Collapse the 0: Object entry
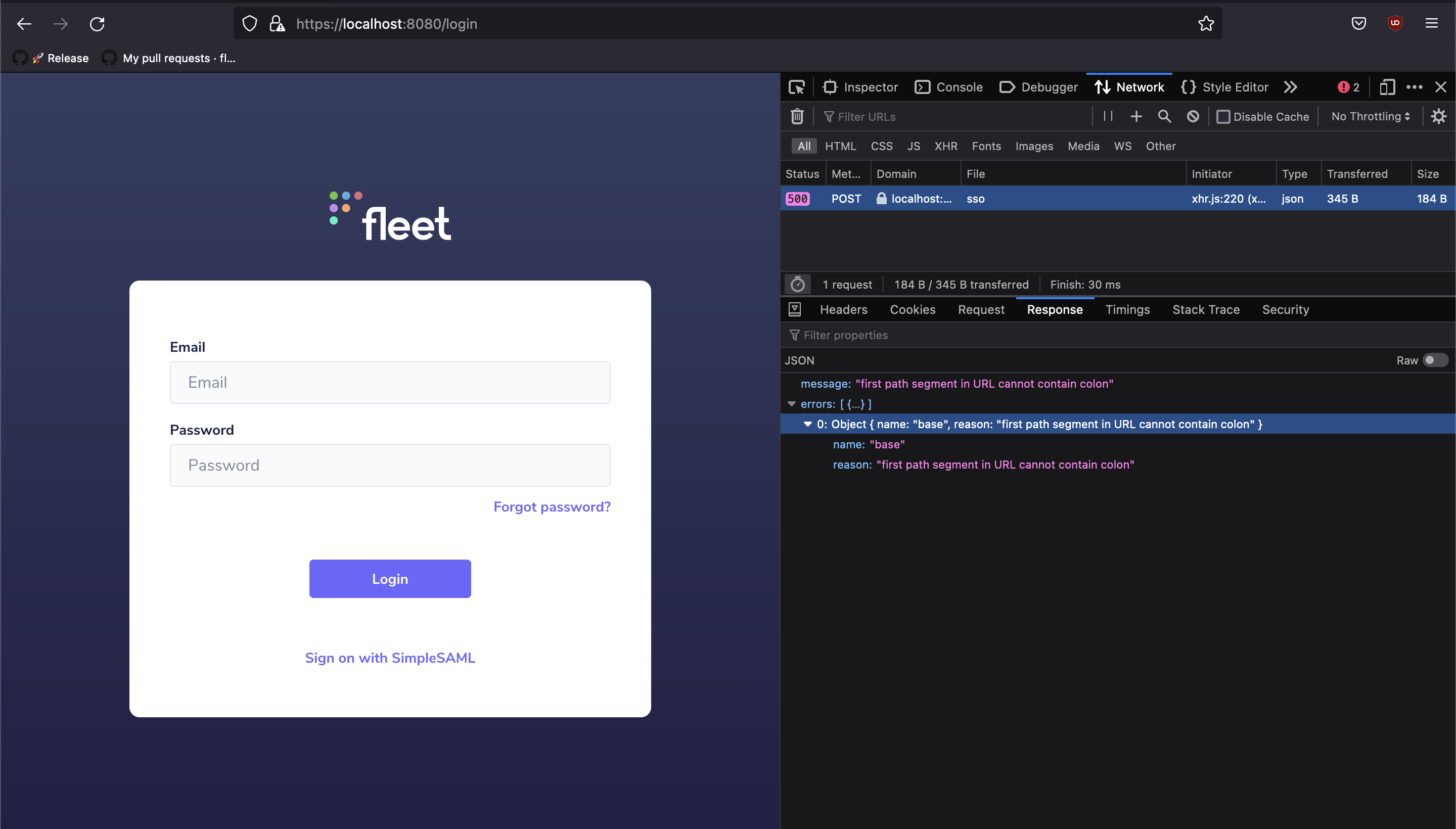Image resolution: width=1456 pixels, height=829 pixels. (x=807, y=424)
